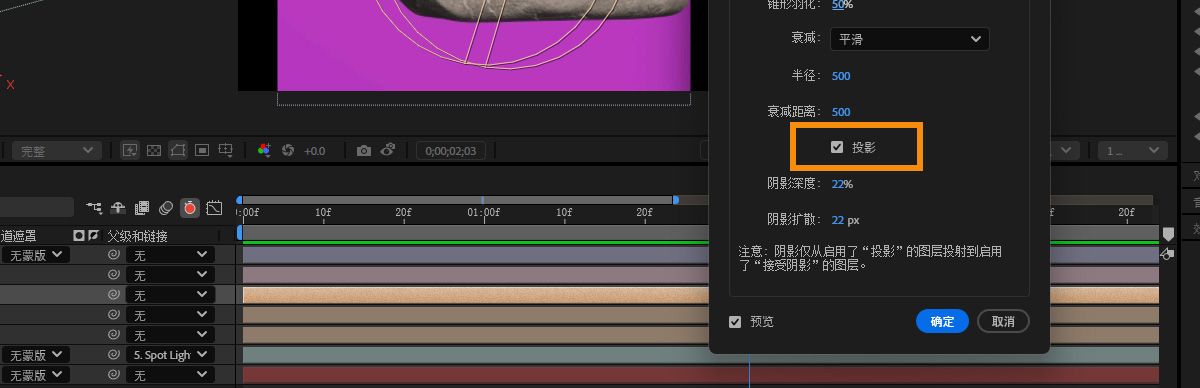Click the 父级和链接 column header
Screen dimensions: 1200x388
[137, 236]
